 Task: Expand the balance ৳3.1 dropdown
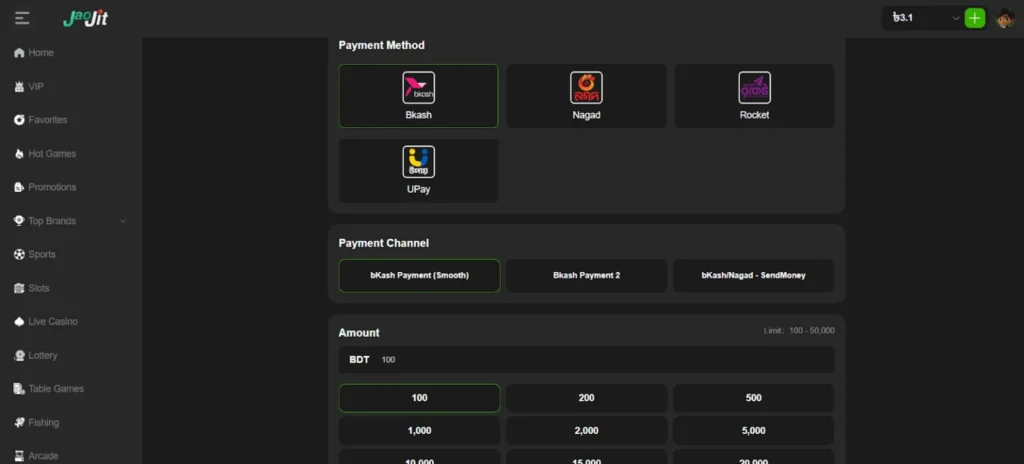tap(955, 18)
